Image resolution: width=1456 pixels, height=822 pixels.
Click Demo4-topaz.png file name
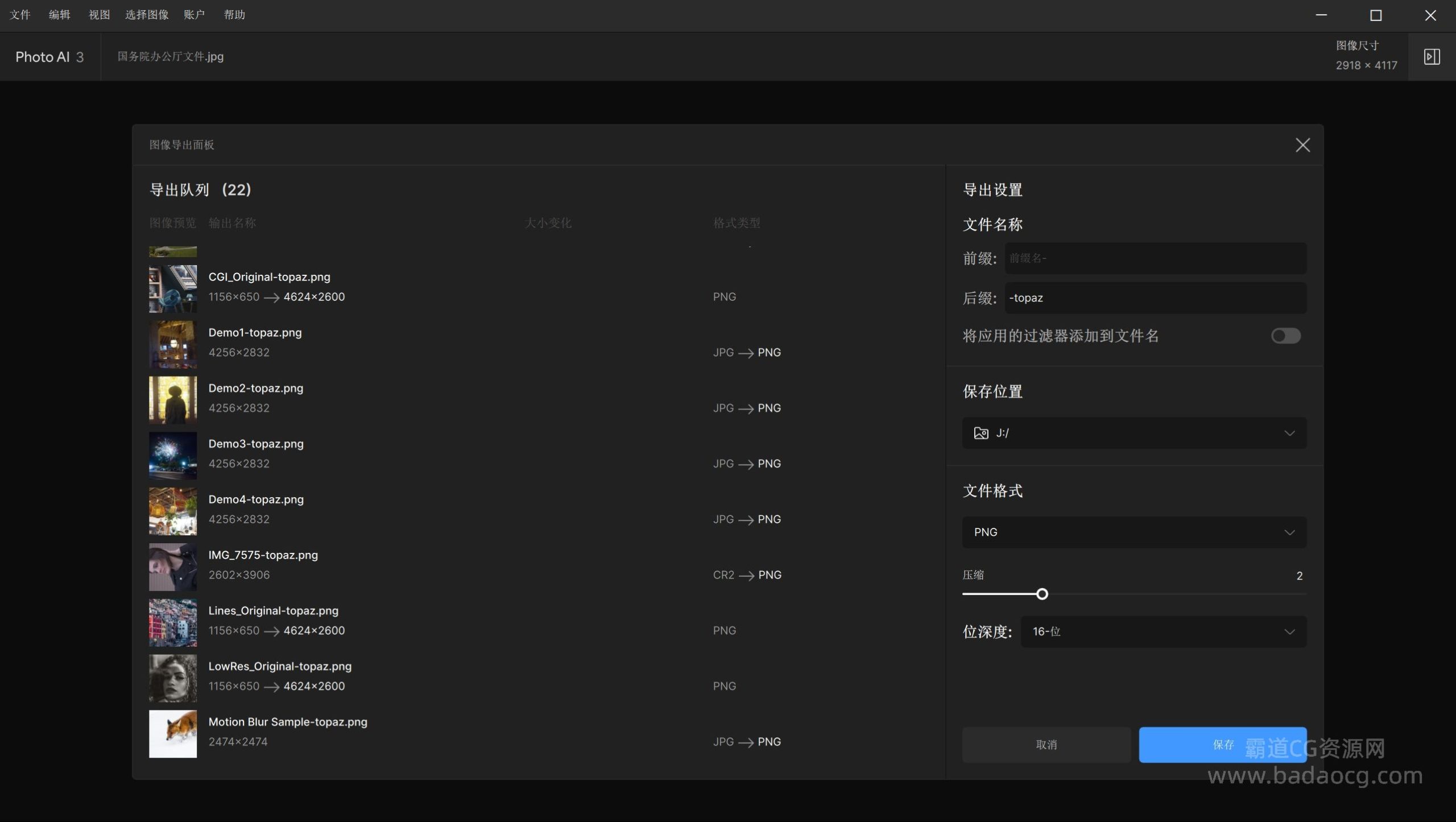(x=256, y=499)
